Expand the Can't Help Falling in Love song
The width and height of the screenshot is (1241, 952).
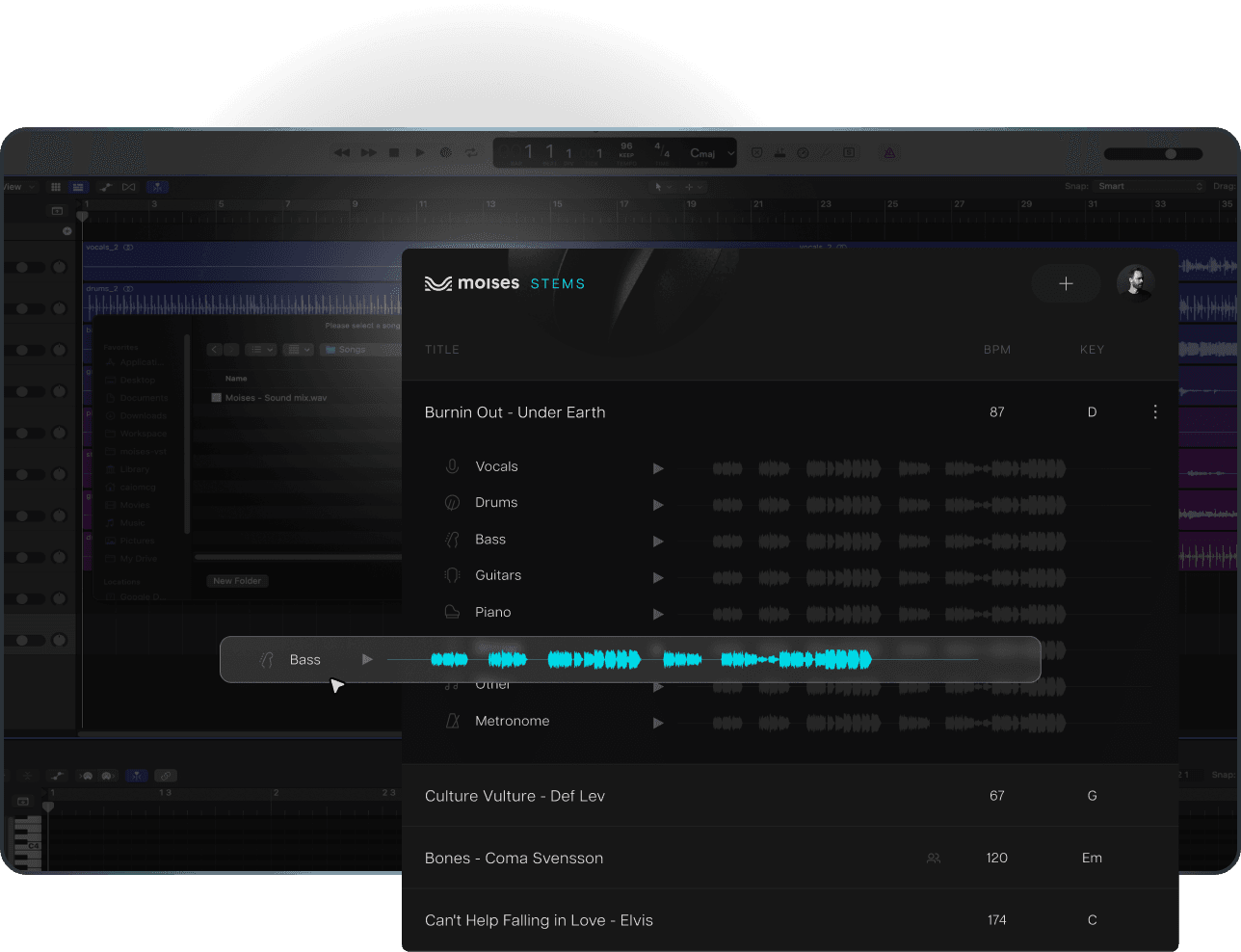[539, 920]
